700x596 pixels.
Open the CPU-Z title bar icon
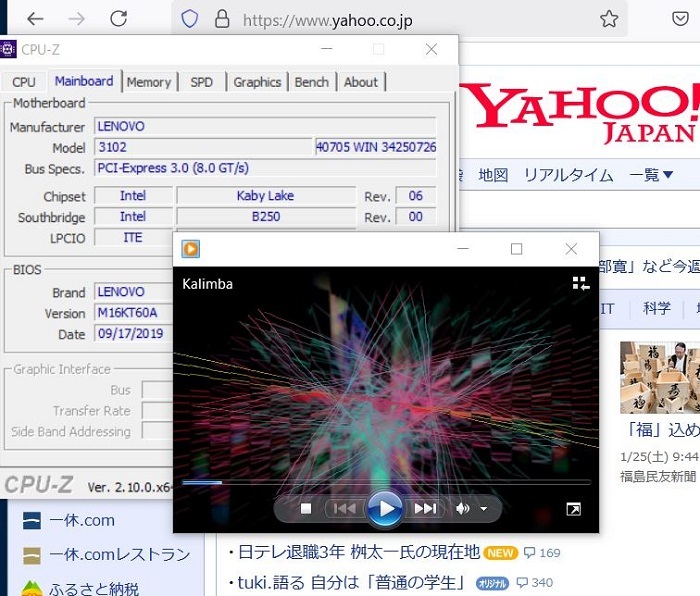click(8, 49)
